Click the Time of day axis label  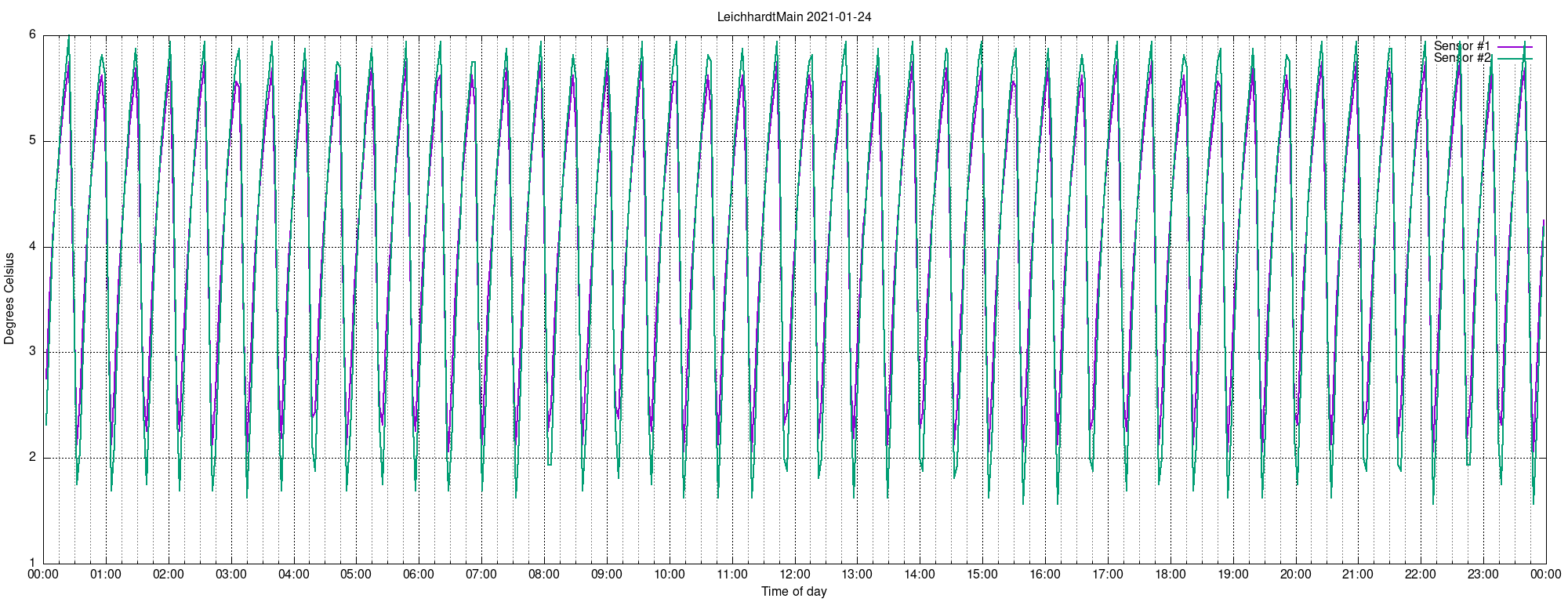[x=794, y=592]
